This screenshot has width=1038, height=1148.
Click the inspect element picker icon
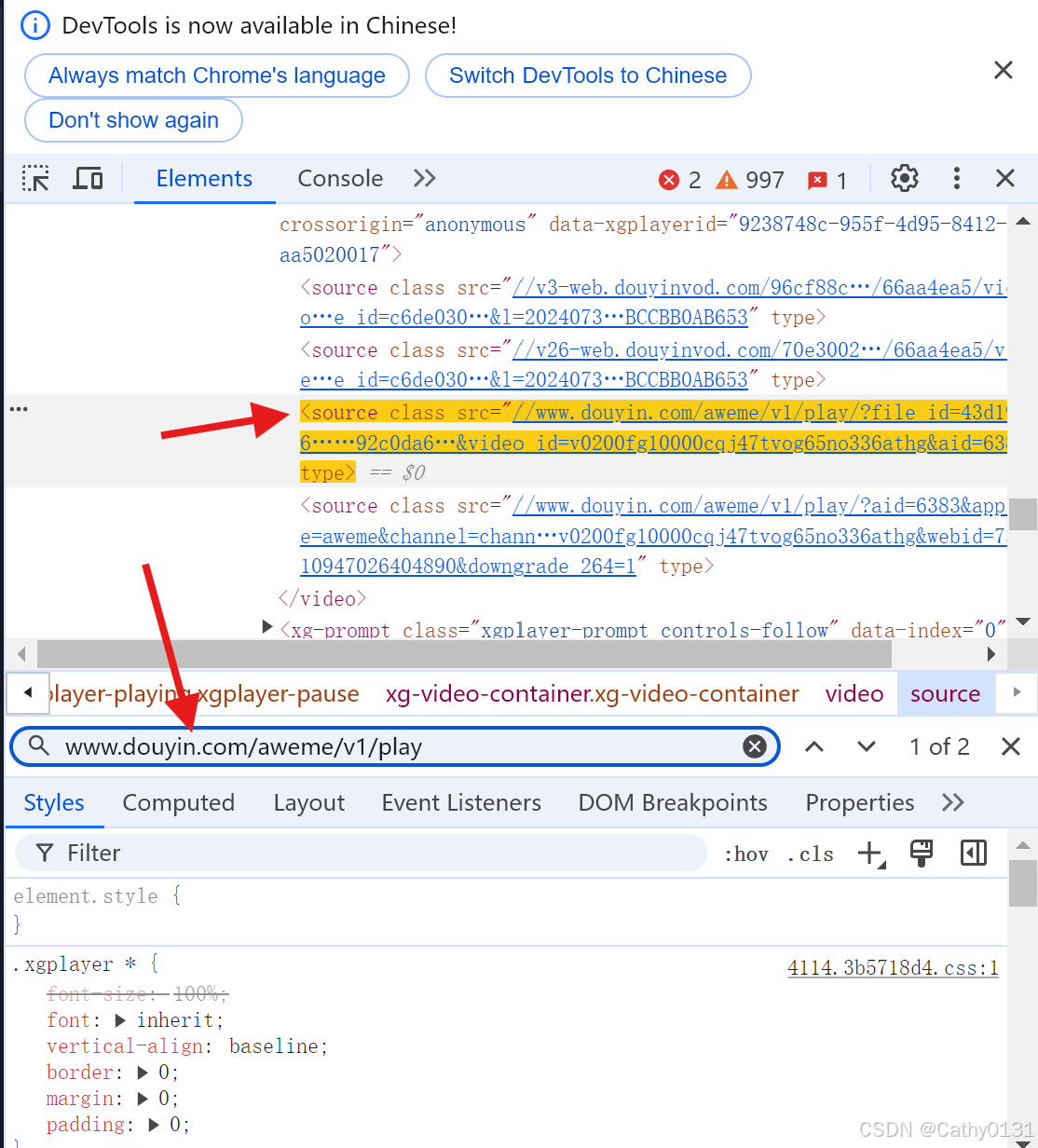pos(35,178)
